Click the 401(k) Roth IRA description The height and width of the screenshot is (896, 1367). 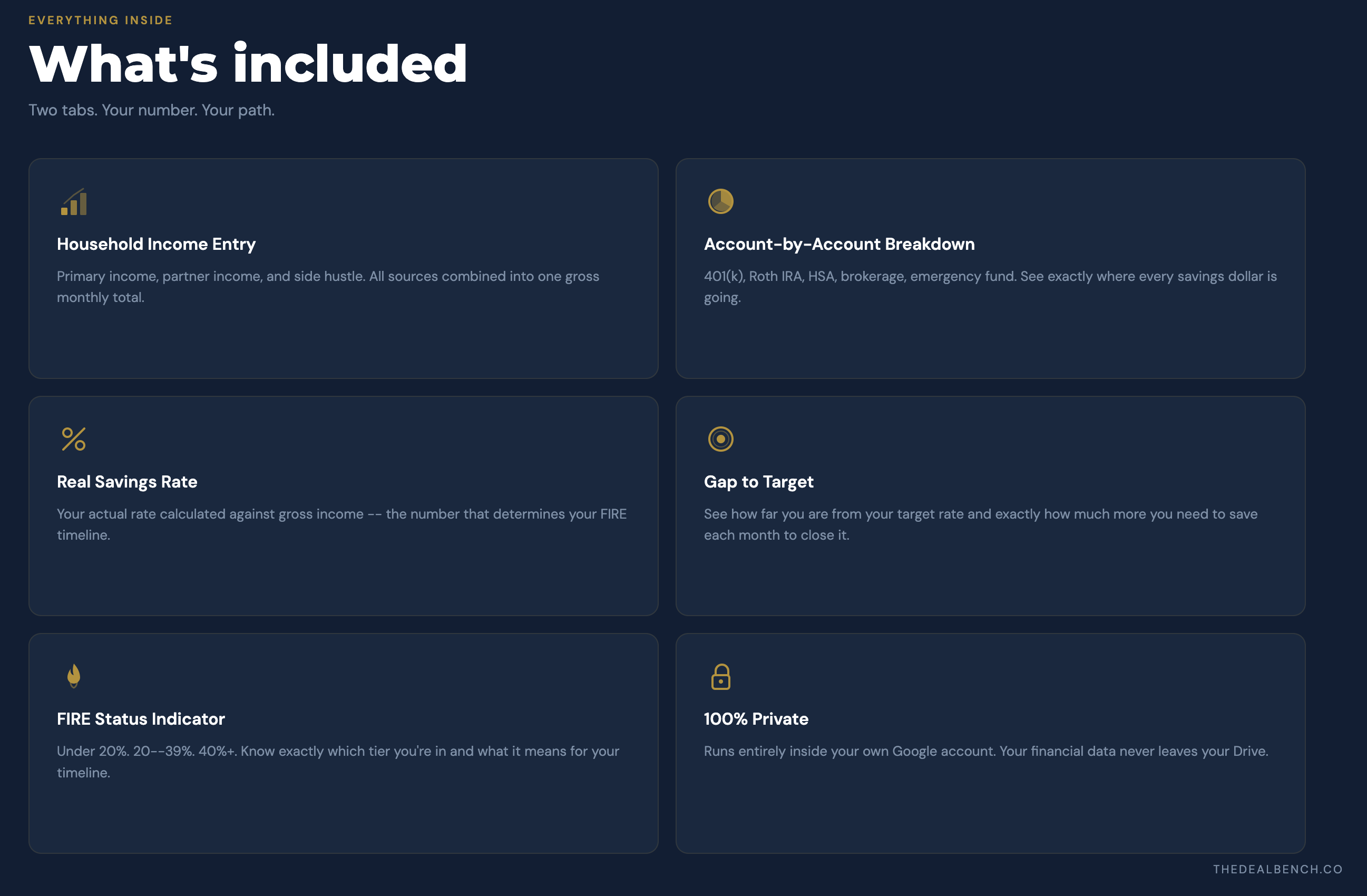click(x=990, y=287)
